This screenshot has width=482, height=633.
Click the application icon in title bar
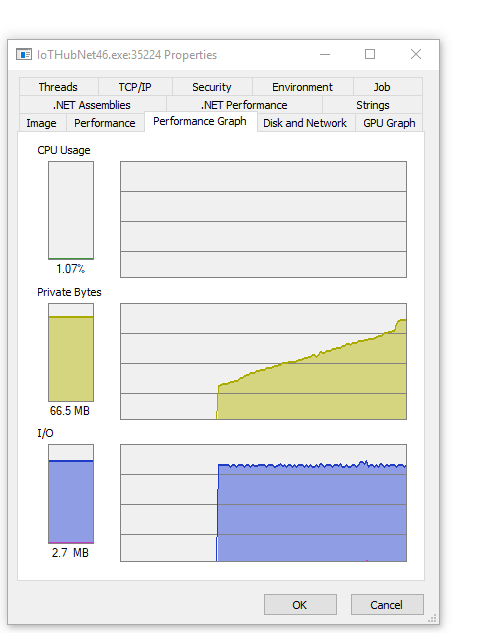pyautogui.click(x=24, y=54)
